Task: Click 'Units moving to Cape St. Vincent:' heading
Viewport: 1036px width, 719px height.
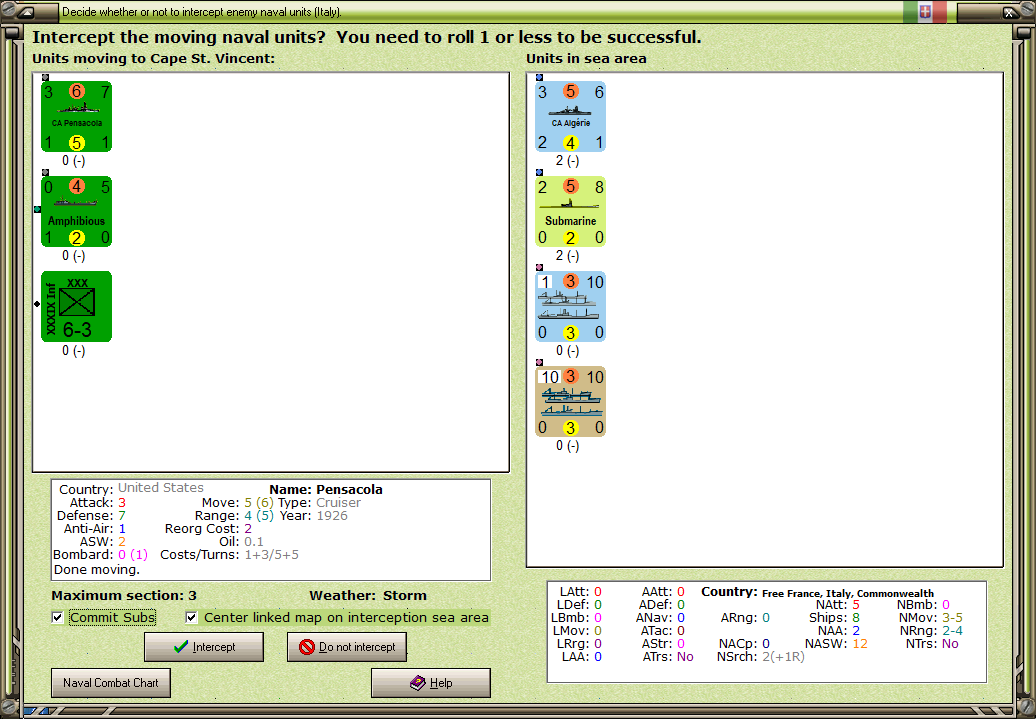Action: (153, 58)
